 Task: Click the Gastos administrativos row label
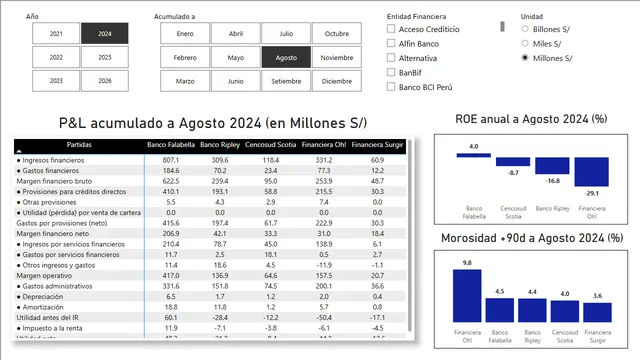coord(57,286)
